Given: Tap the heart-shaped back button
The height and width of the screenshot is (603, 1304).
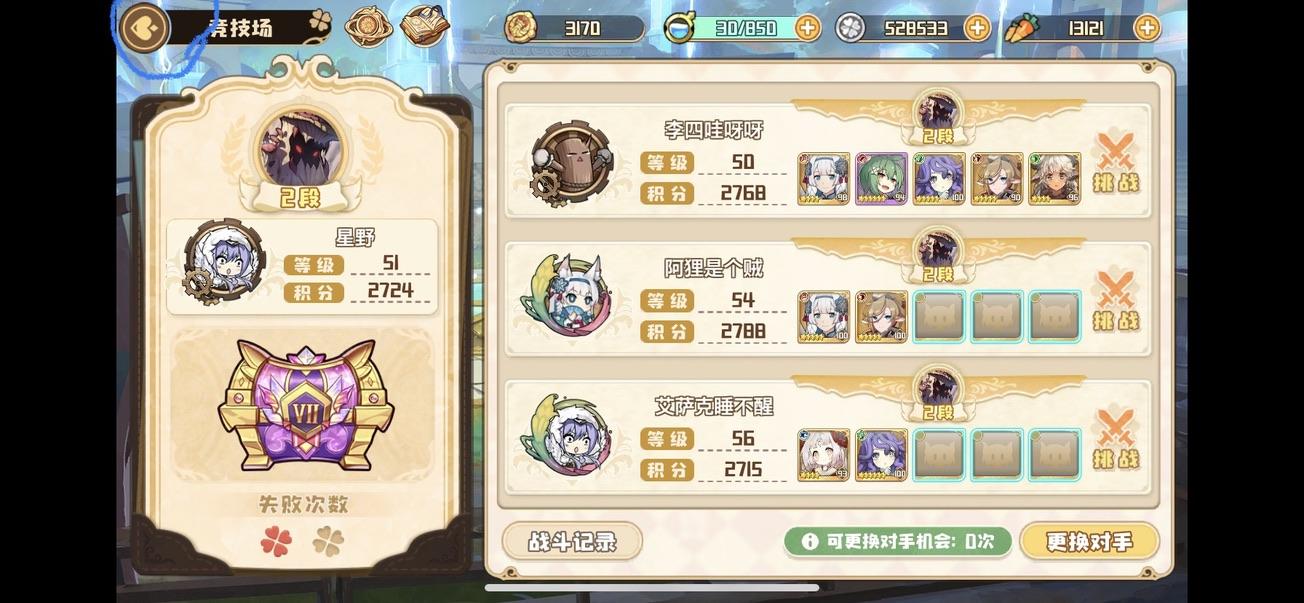Looking at the screenshot, I should [x=145, y=27].
